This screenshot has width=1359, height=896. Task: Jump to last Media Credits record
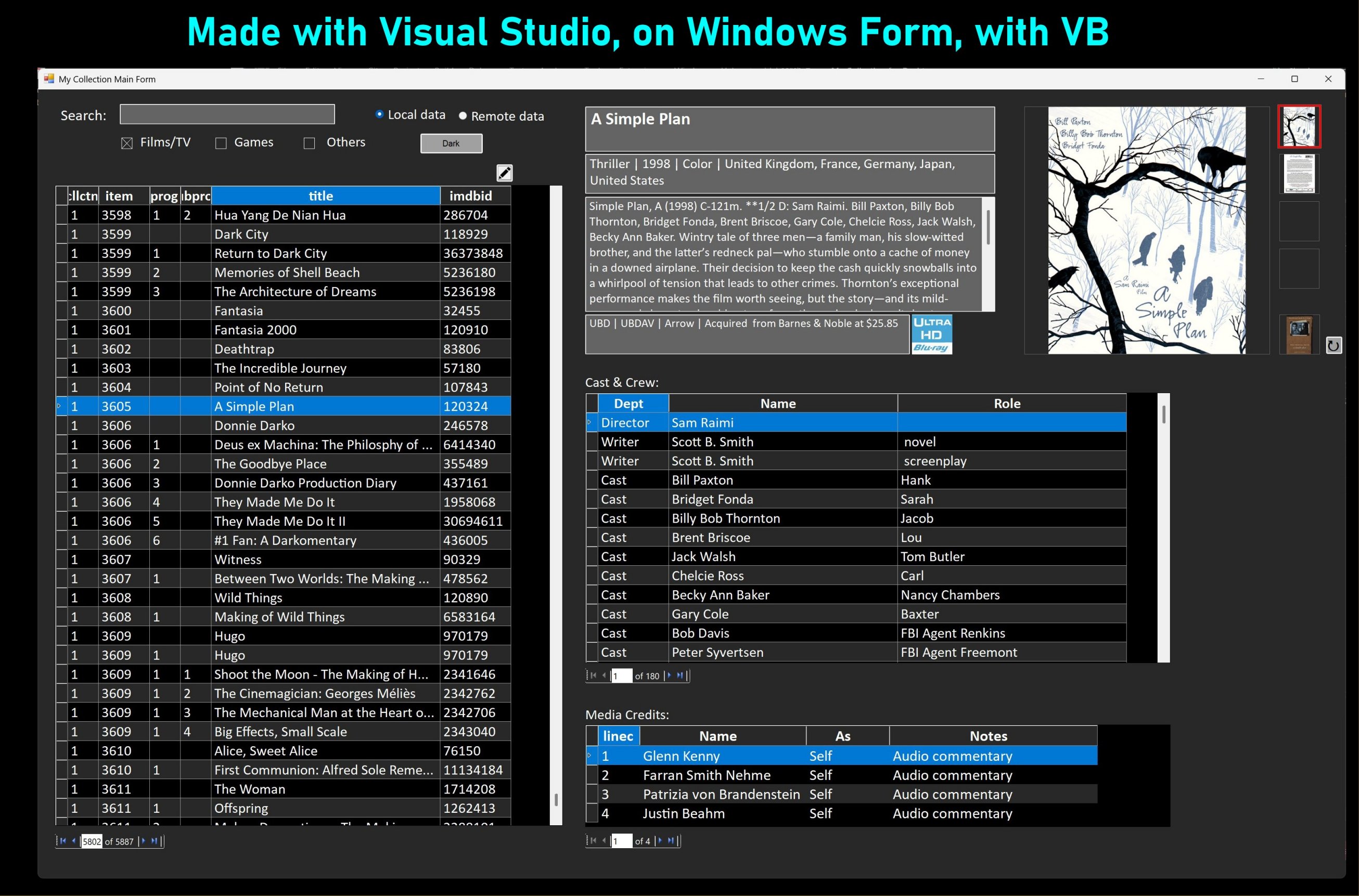pyautogui.click(x=671, y=840)
